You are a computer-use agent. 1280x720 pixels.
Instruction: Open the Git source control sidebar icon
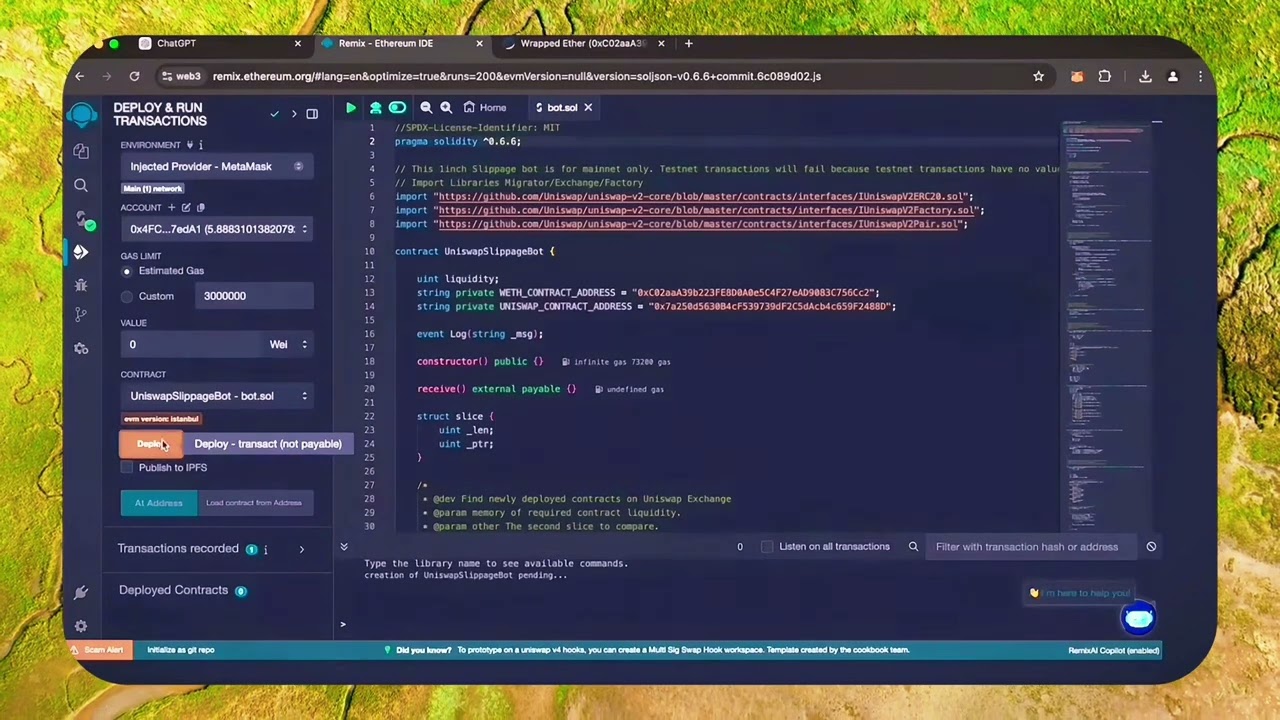coord(81,315)
